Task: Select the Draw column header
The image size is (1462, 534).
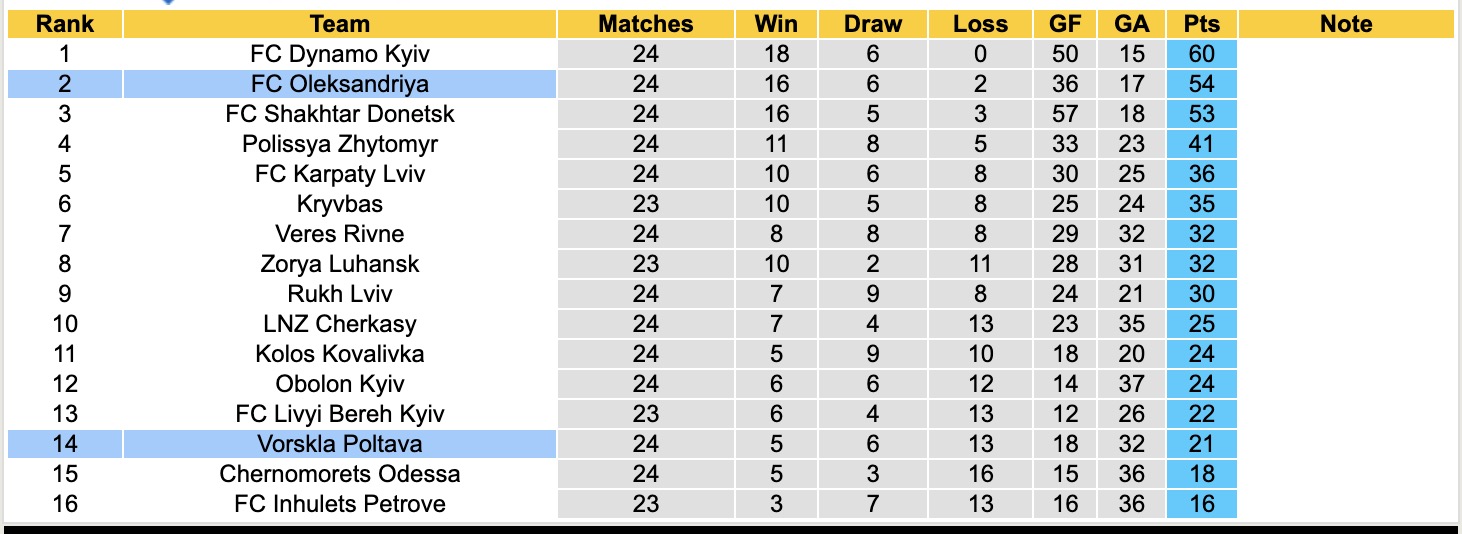Action: [x=872, y=24]
